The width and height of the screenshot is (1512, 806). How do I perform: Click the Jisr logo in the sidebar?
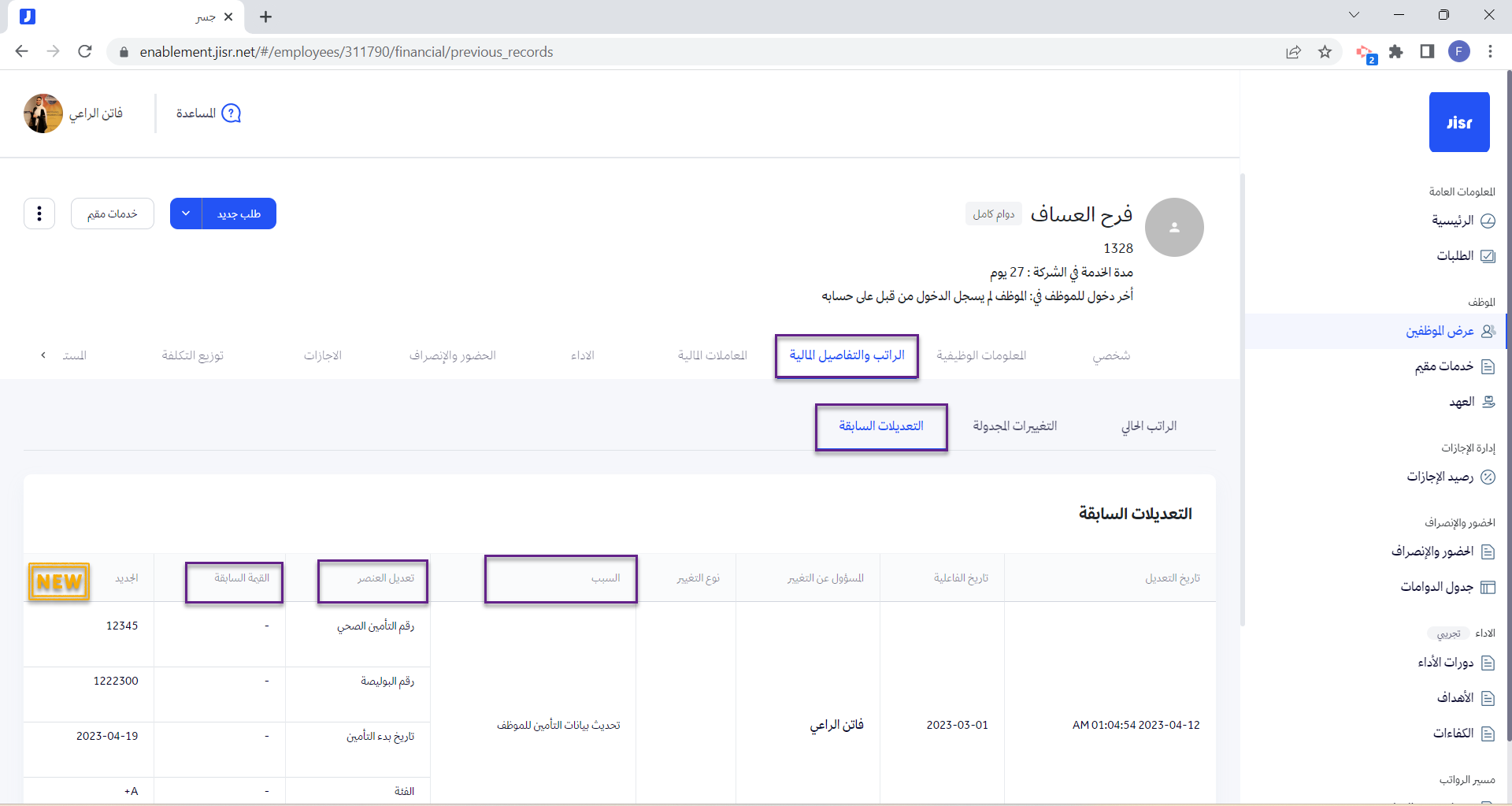click(x=1458, y=122)
